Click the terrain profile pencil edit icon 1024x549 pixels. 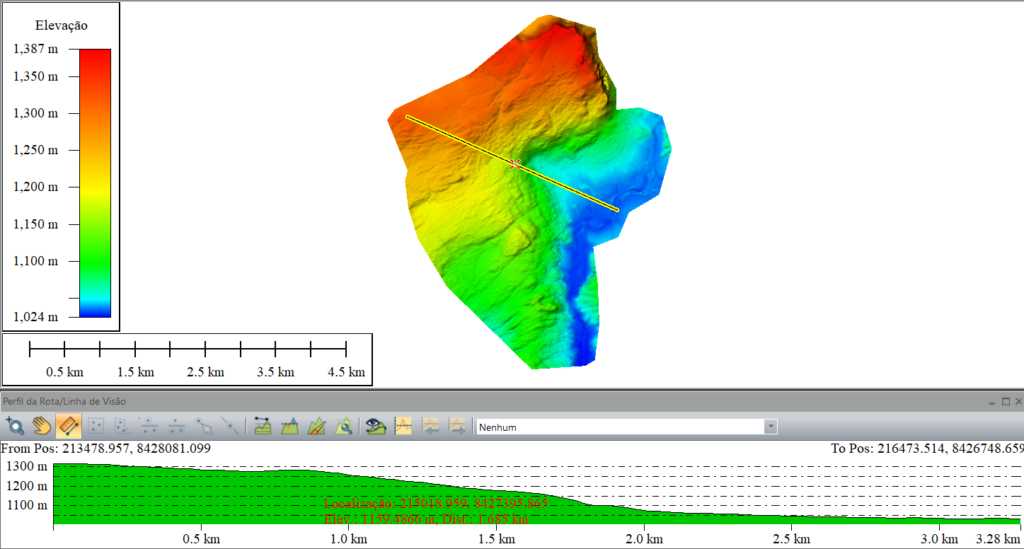(x=316, y=427)
